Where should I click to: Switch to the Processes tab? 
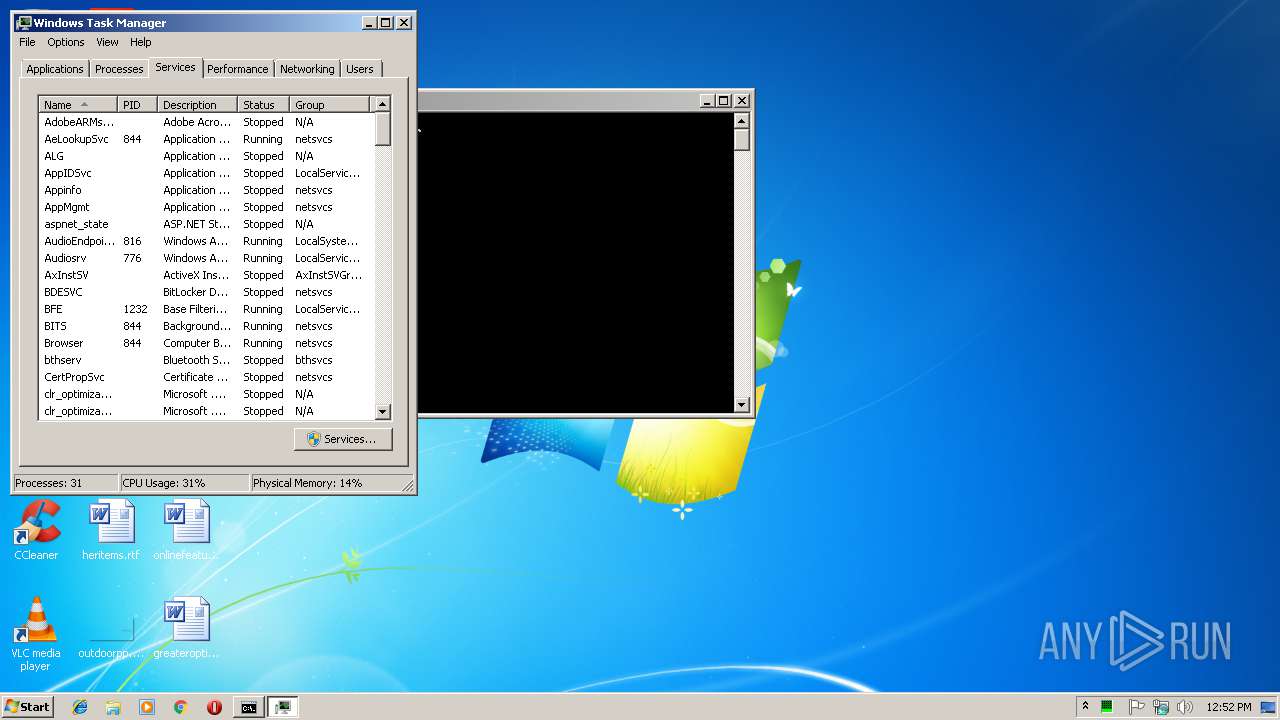(119, 69)
